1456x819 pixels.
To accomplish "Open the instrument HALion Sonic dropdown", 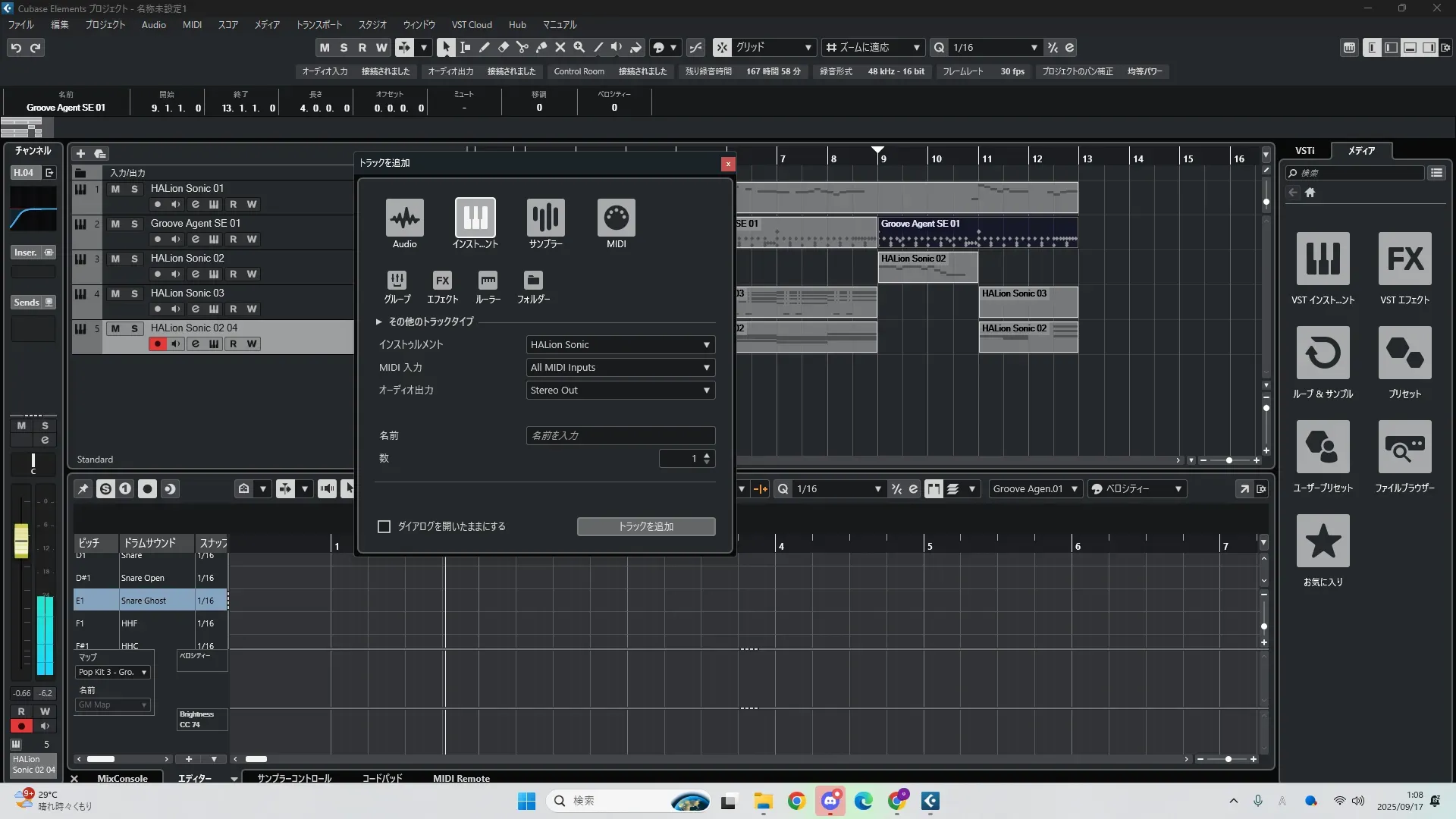I will [x=620, y=345].
